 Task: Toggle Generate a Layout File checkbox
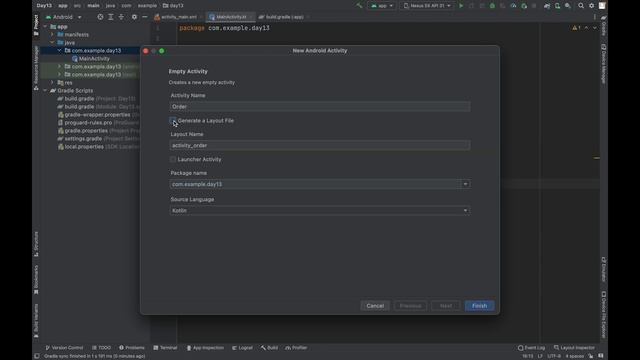click(173, 120)
